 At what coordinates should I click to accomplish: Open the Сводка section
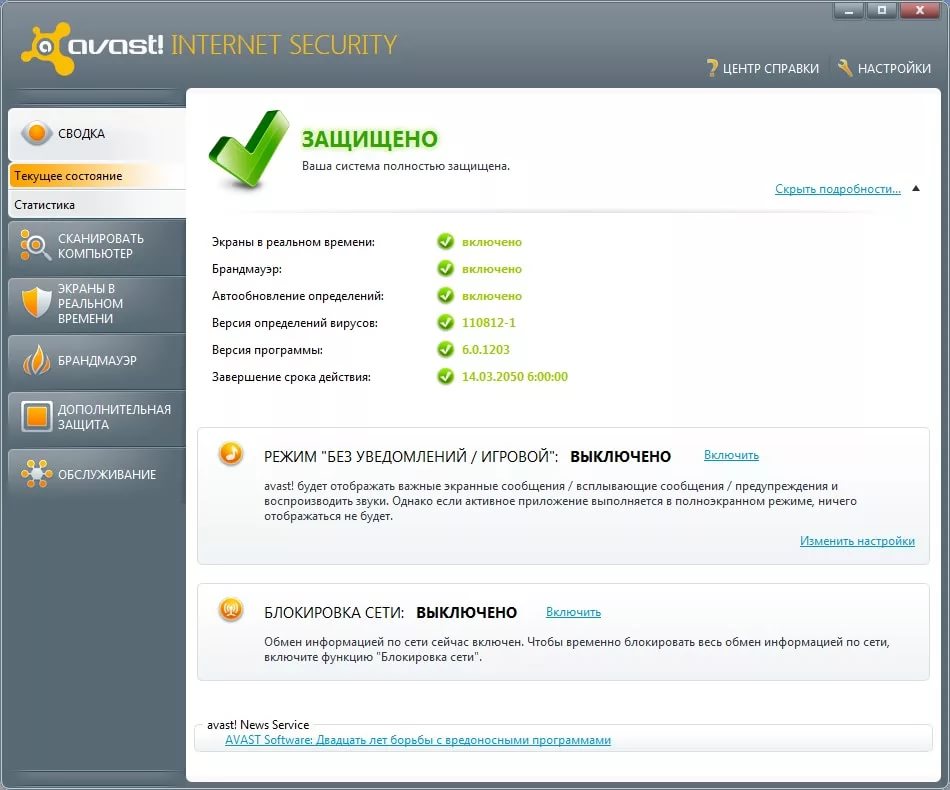(97, 133)
